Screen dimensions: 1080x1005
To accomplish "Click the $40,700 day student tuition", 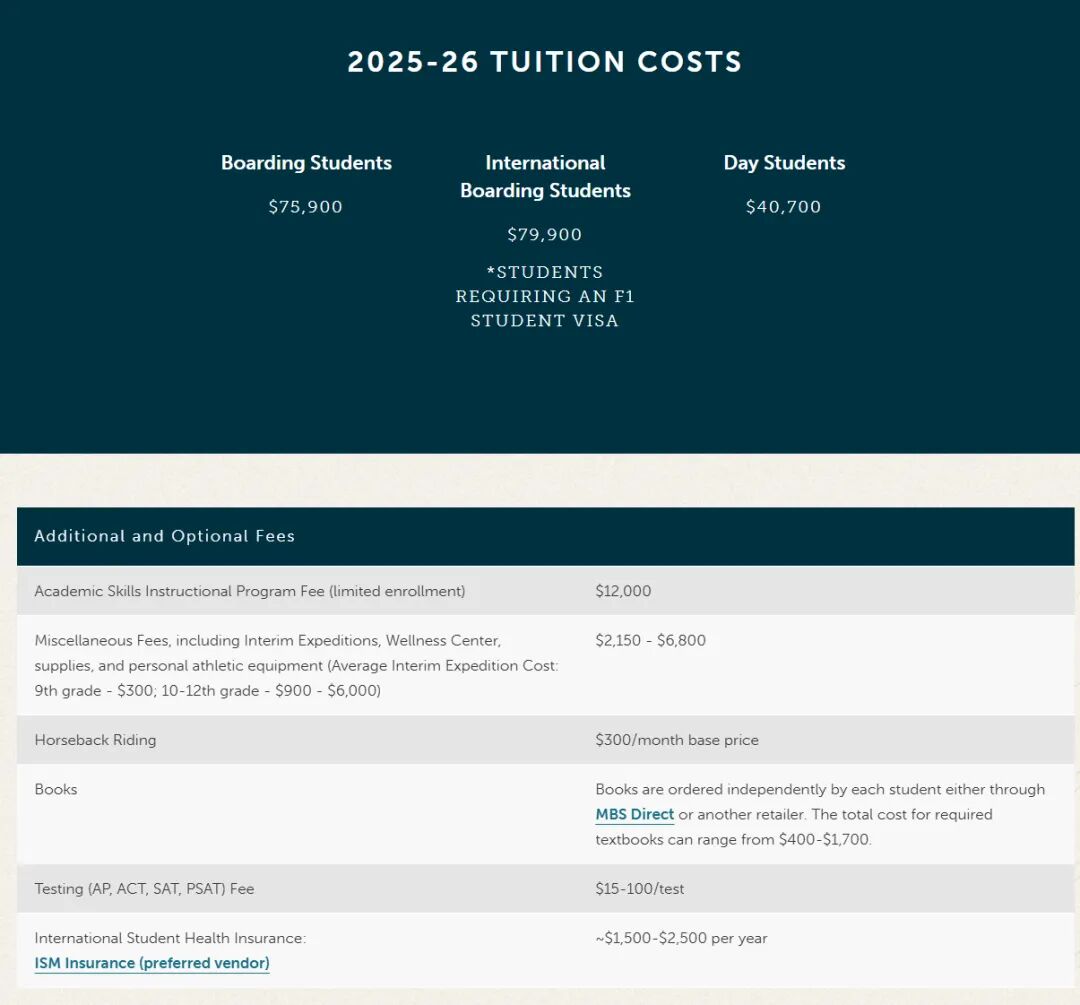I will (x=784, y=207).
